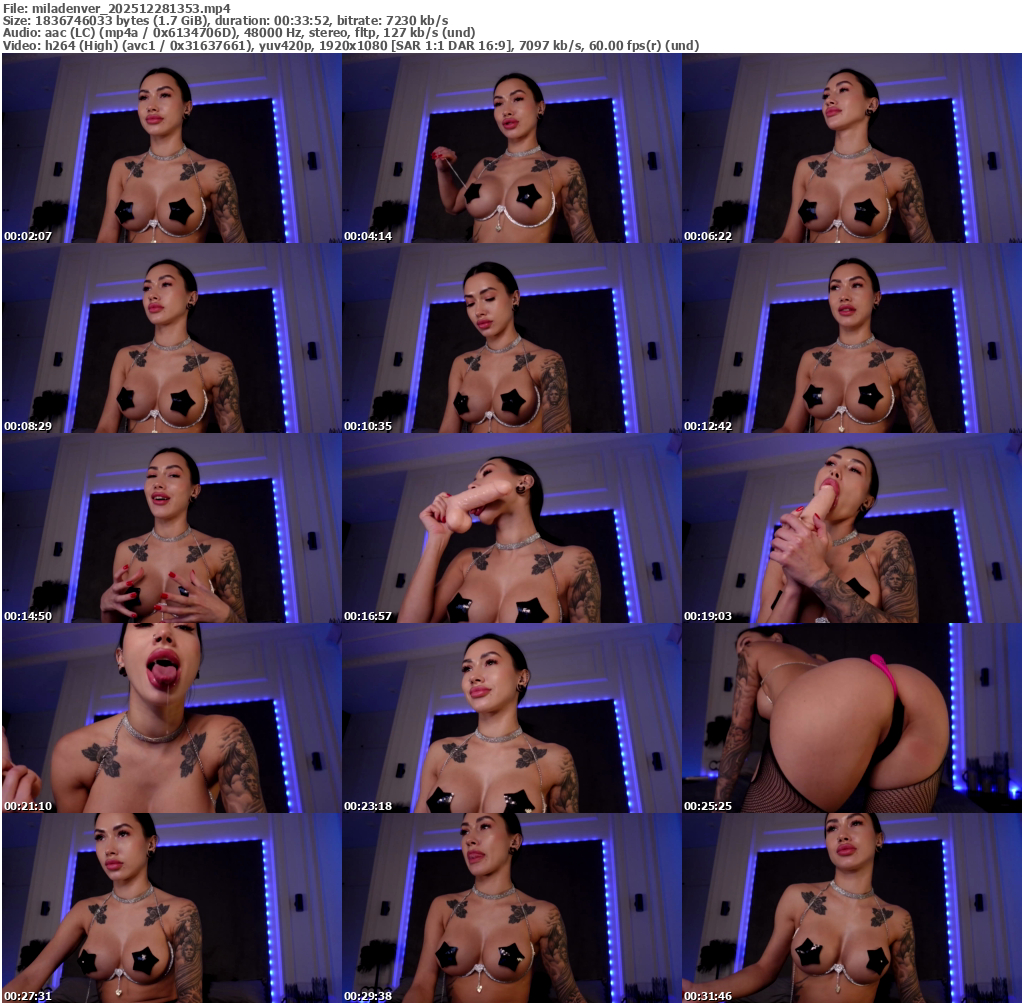The width and height of the screenshot is (1024, 1003).
Task: Click the "Audio: aac (LC)" info line
Action: 239,33
